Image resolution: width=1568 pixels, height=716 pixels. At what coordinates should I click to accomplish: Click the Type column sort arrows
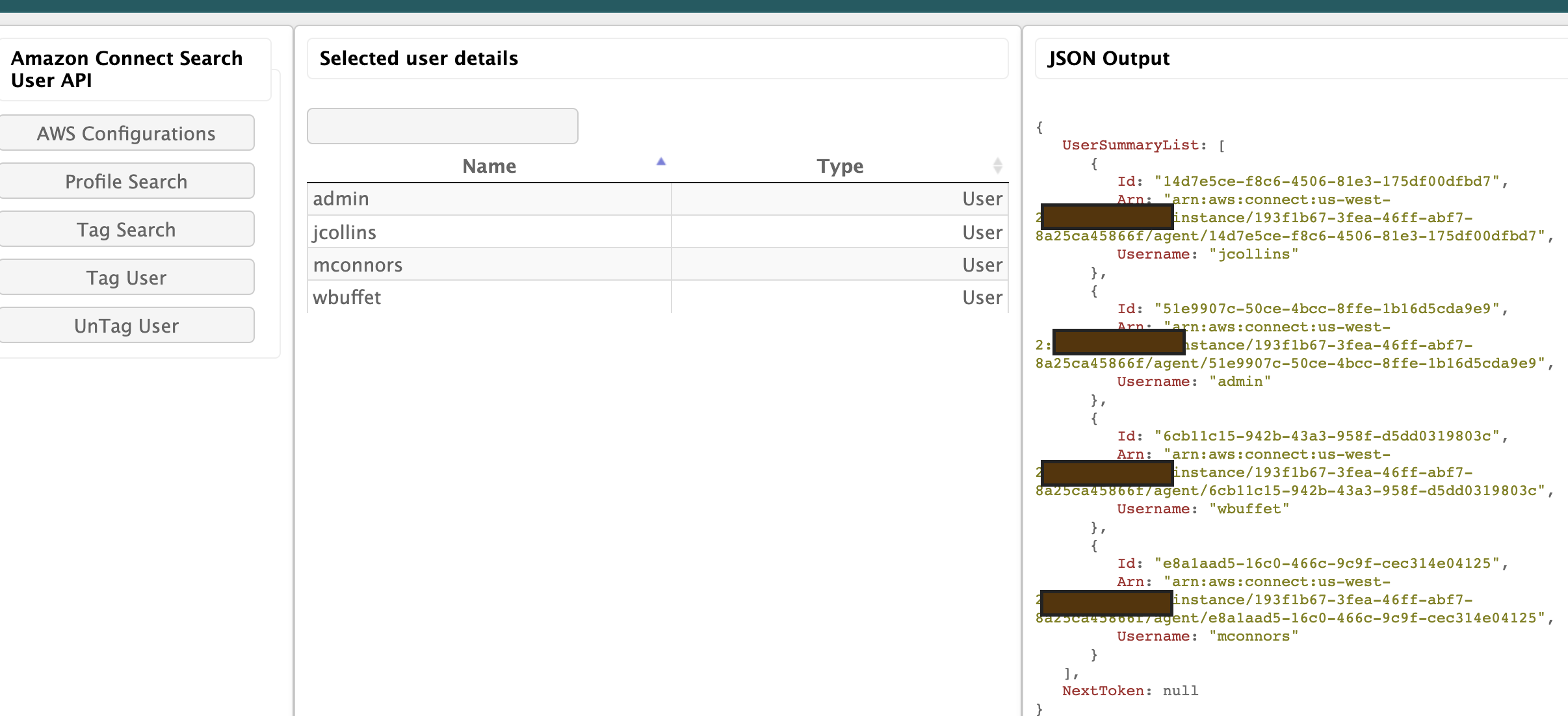pyautogui.click(x=997, y=166)
